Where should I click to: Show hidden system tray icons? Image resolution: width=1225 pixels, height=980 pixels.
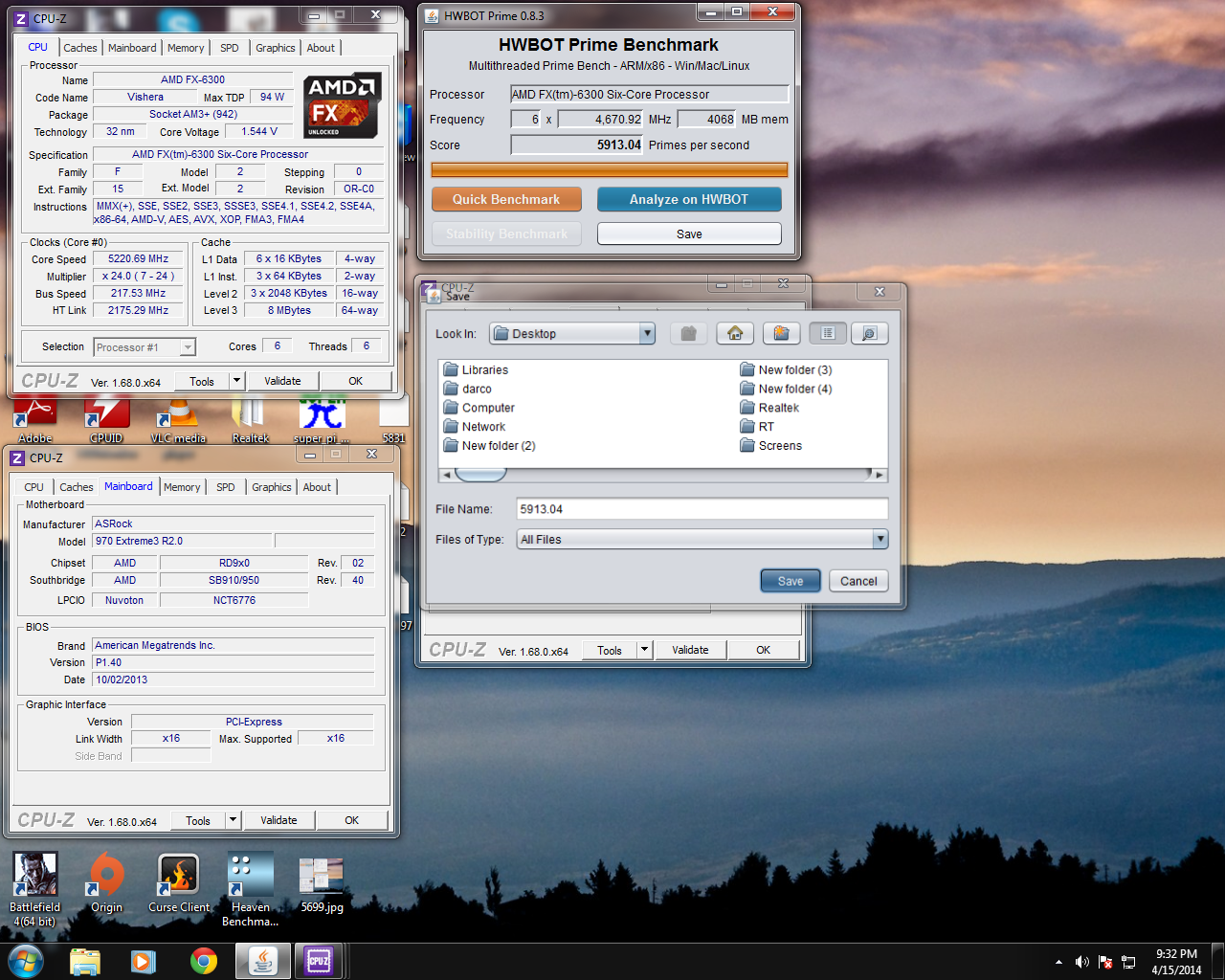[1058, 962]
